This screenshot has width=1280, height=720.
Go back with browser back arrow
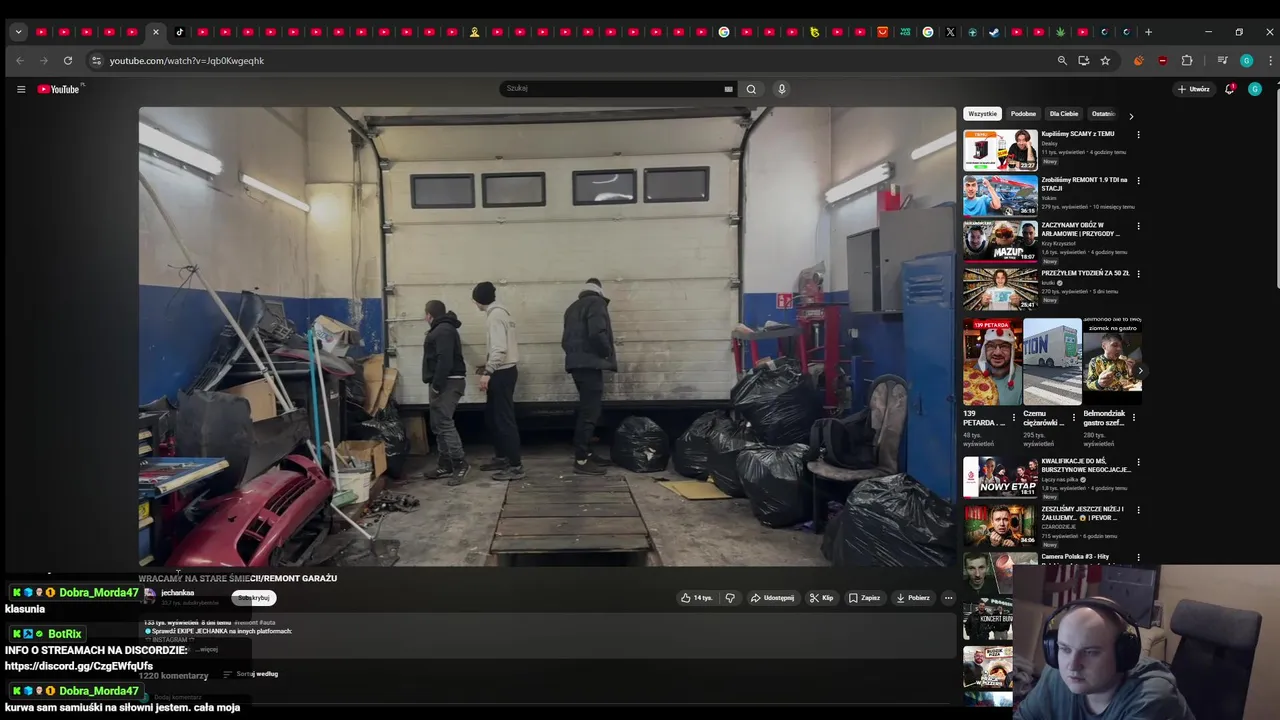[x=19, y=61]
